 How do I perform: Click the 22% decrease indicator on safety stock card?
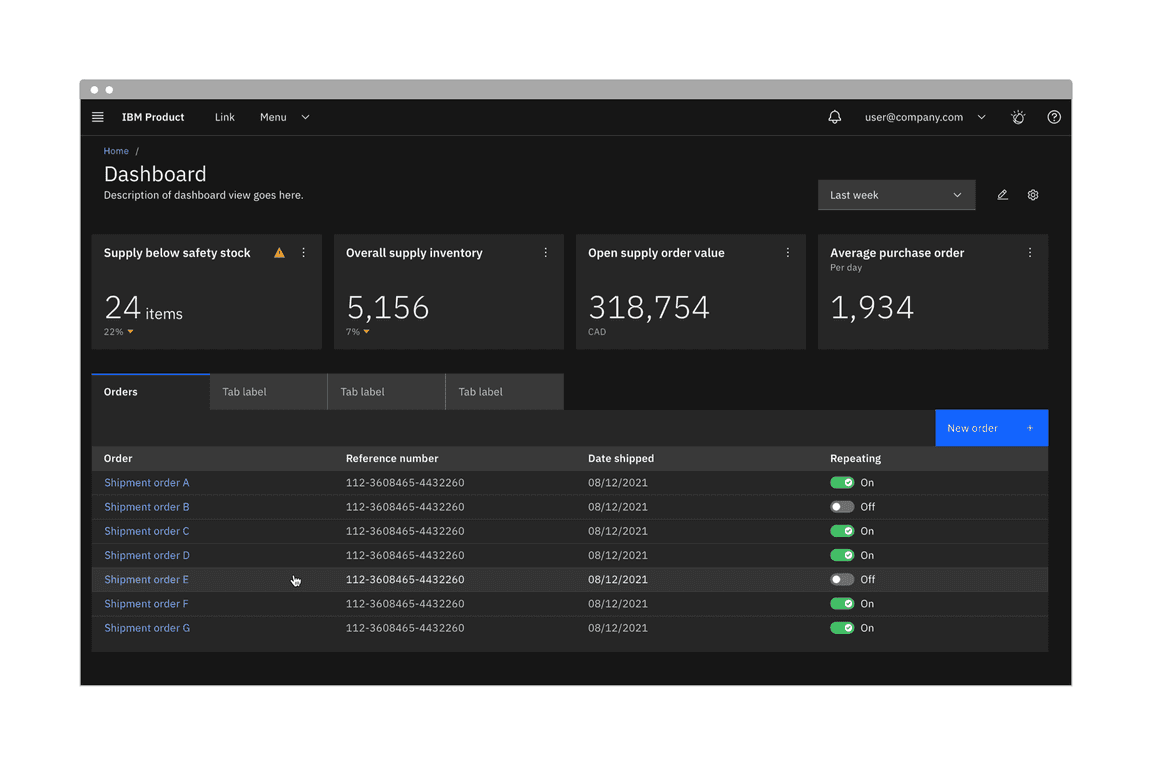[x=118, y=331]
